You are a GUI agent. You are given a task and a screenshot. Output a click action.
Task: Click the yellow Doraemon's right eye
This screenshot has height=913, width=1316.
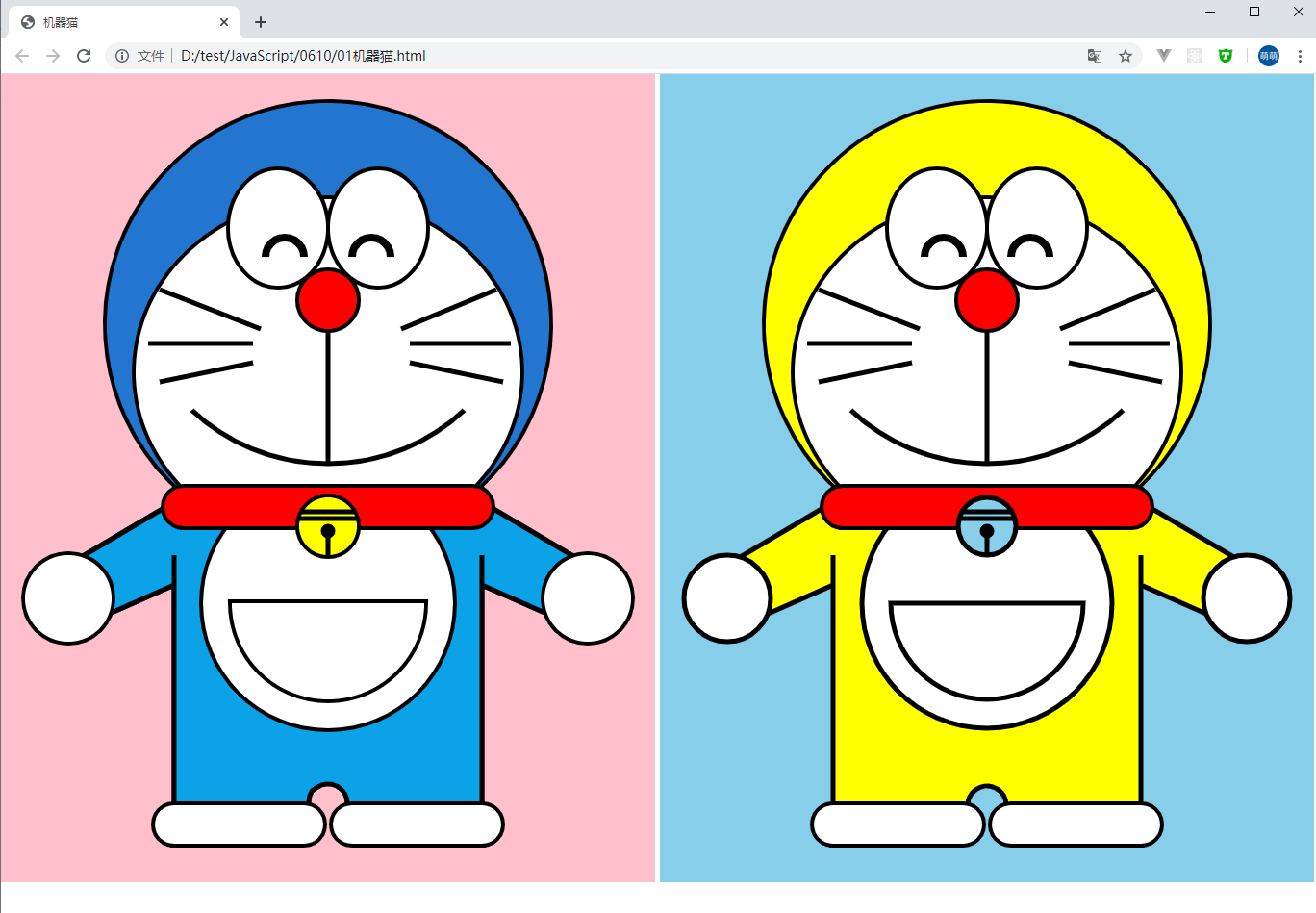click(1037, 228)
